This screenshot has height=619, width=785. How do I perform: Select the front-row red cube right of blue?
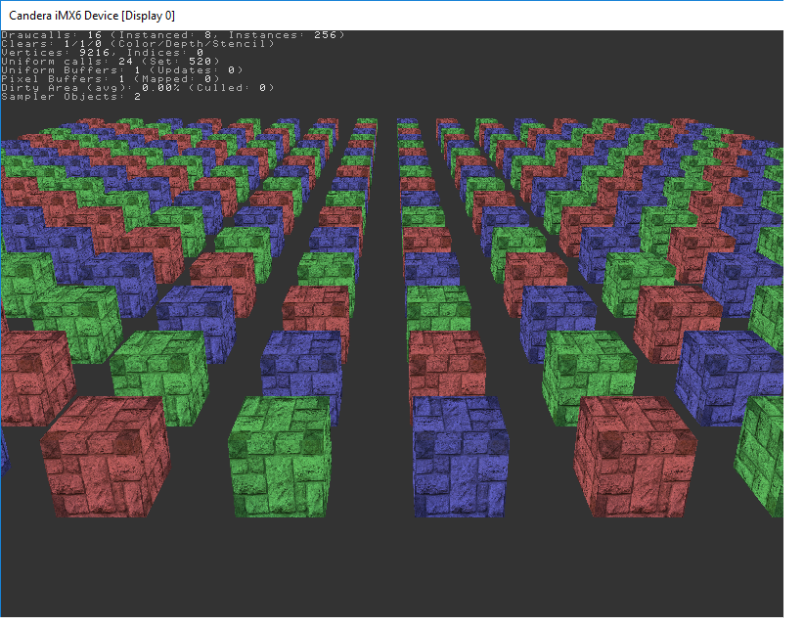coord(635,457)
